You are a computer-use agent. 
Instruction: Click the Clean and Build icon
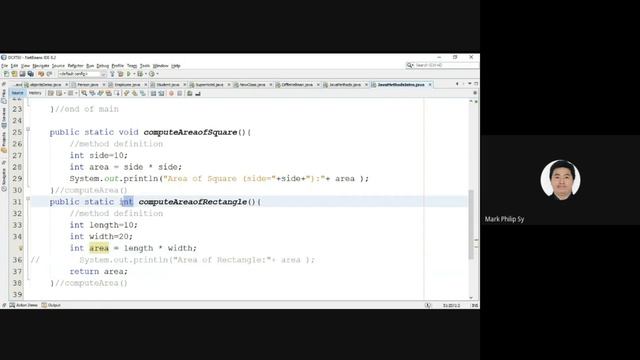coord(120,74)
